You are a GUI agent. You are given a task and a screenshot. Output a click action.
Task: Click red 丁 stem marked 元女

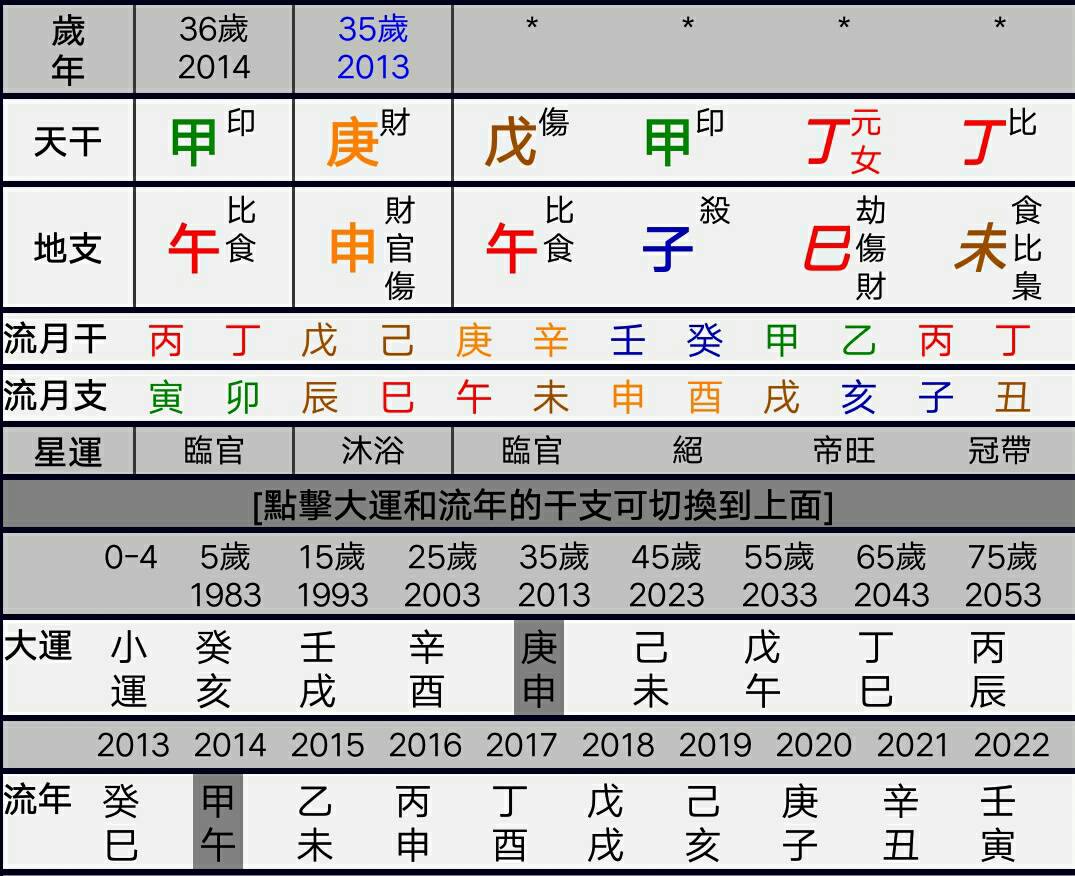tap(826, 142)
